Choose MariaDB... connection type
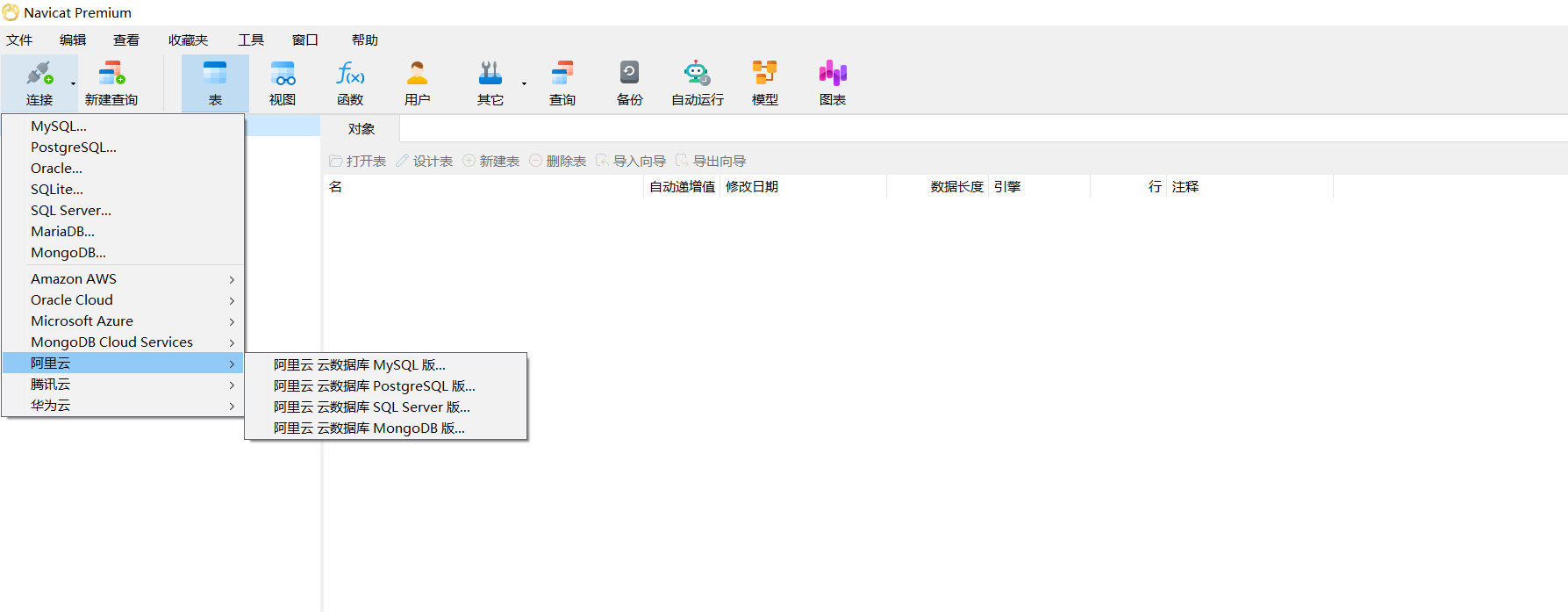The width and height of the screenshot is (1568, 612). coord(124,232)
